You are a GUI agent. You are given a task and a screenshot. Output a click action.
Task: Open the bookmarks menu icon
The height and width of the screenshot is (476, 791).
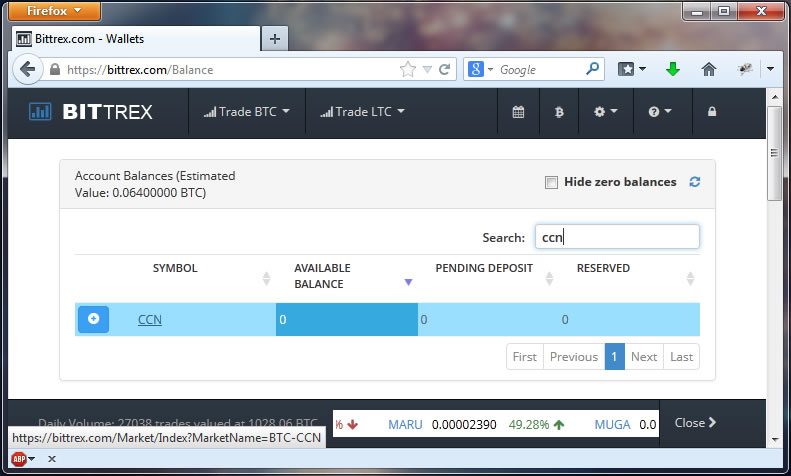[x=632, y=69]
